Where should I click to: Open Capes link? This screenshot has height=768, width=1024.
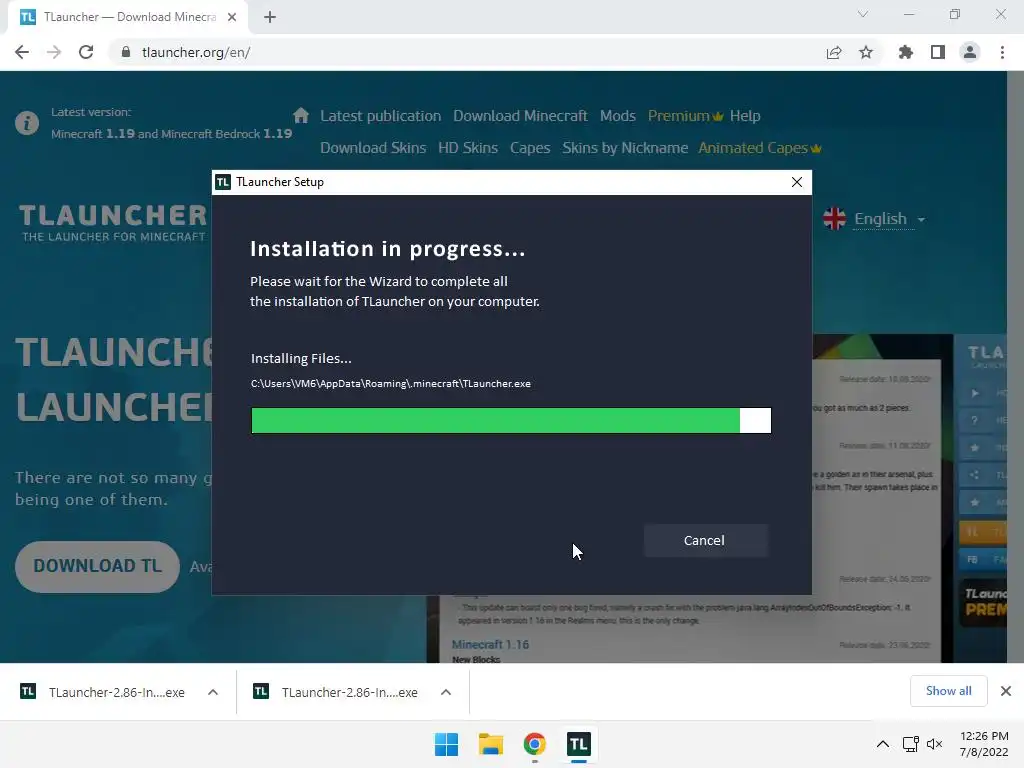(530, 148)
